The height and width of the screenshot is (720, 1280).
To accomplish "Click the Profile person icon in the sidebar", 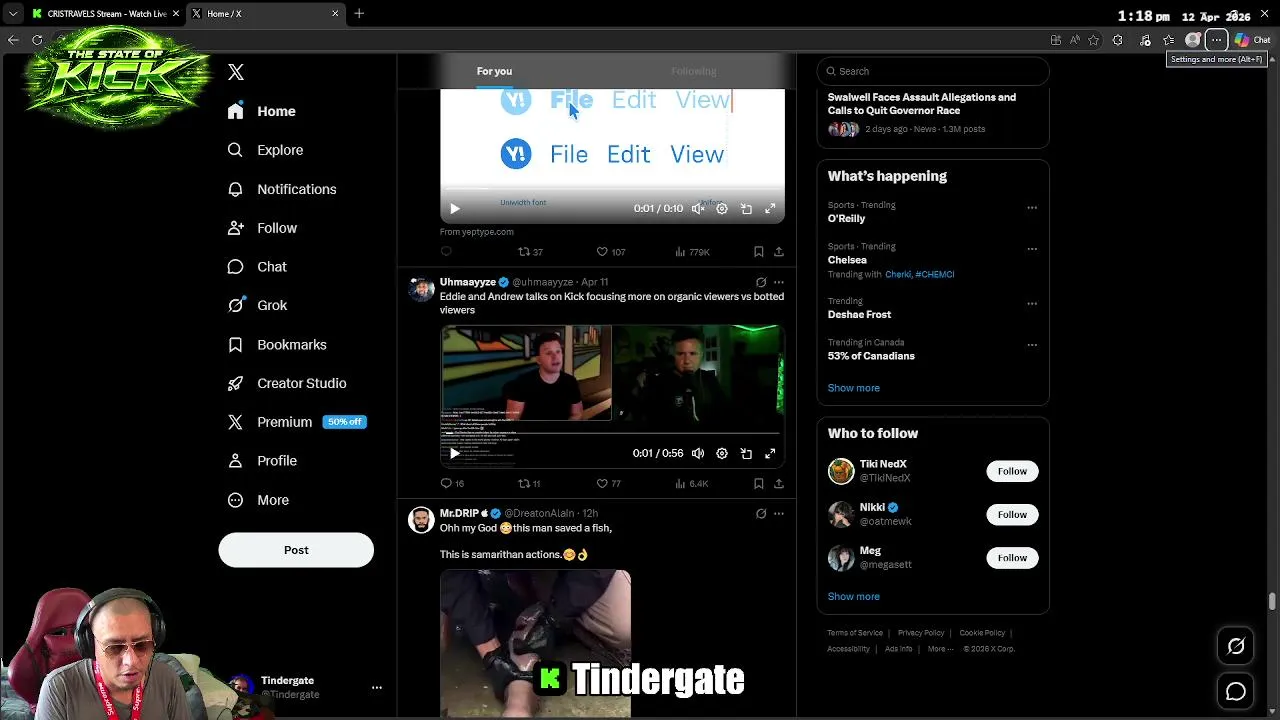I will (235, 461).
